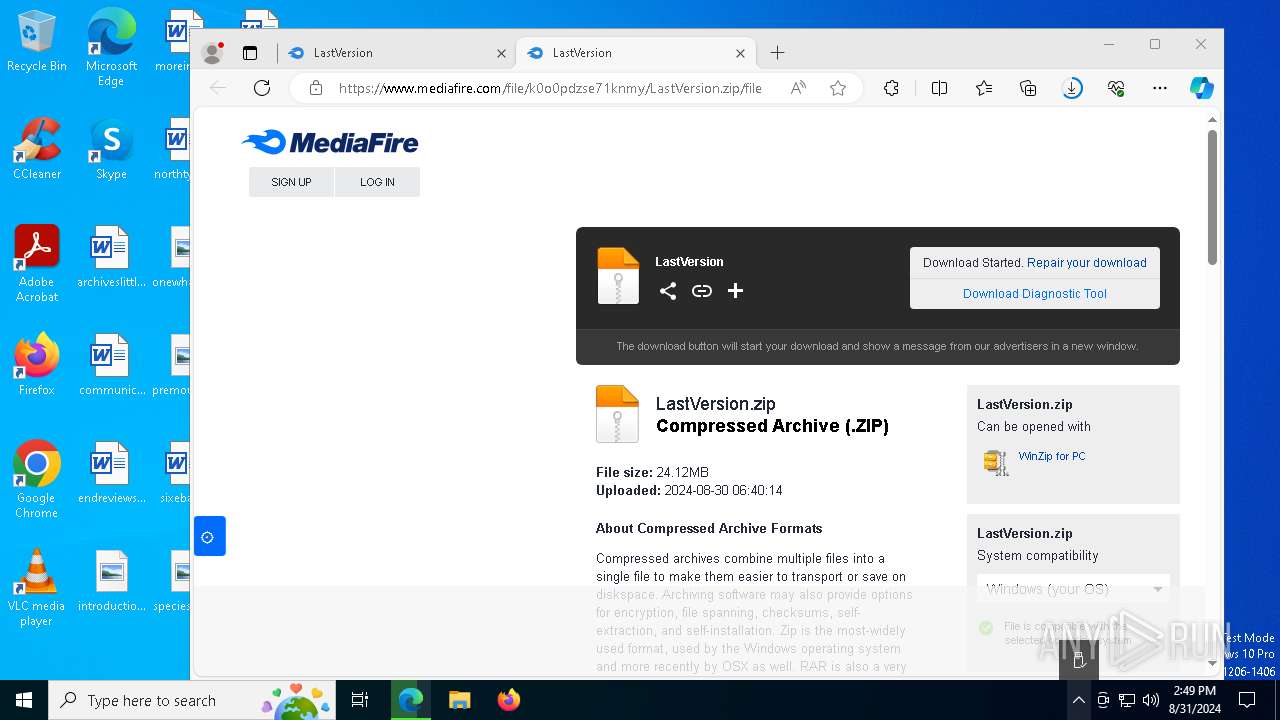Click the WinZip application icon
The height and width of the screenshot is (720, 1280).
[x=995, y=461]
